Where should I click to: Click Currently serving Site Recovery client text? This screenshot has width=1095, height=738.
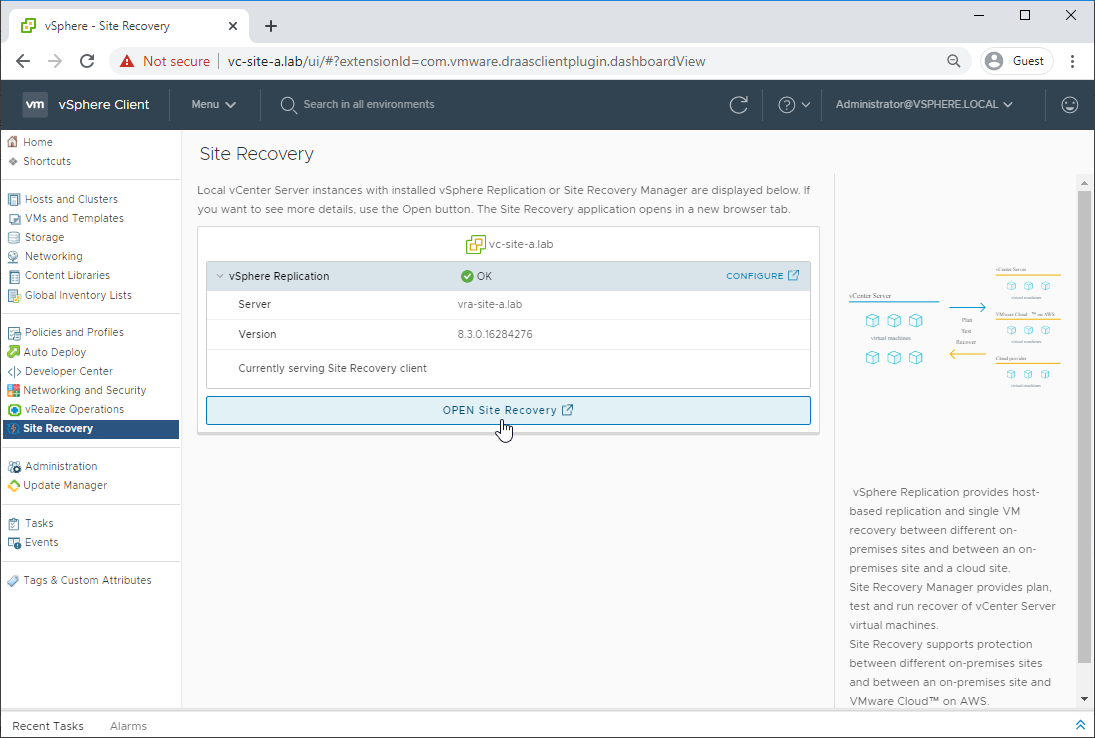click(332, 369)
